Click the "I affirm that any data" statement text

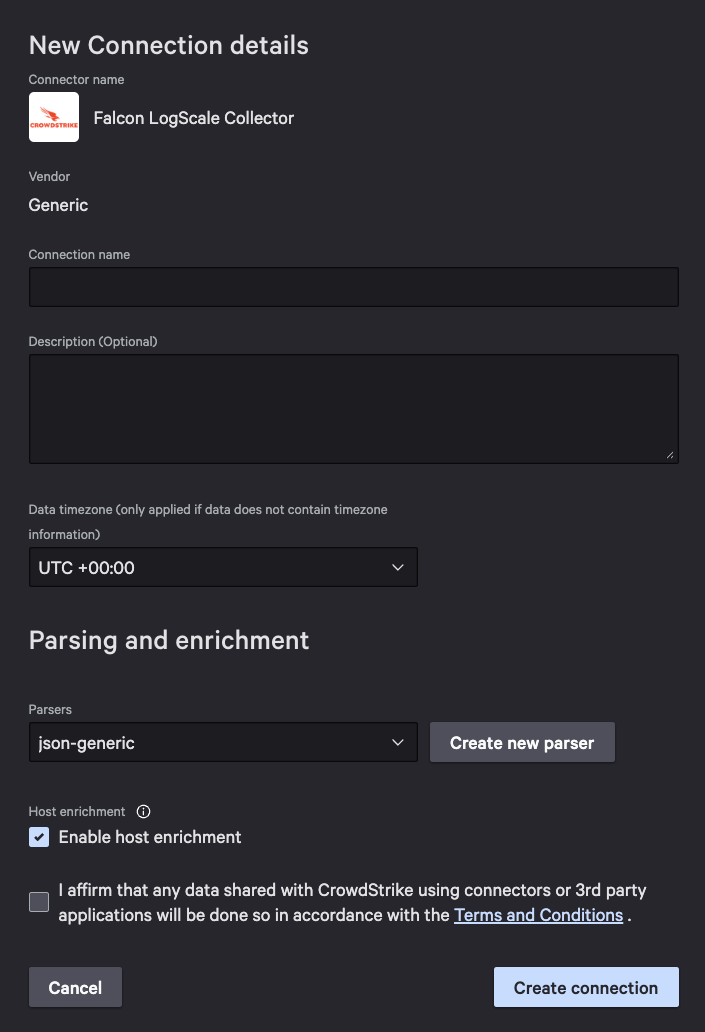(x=352, y=902)
